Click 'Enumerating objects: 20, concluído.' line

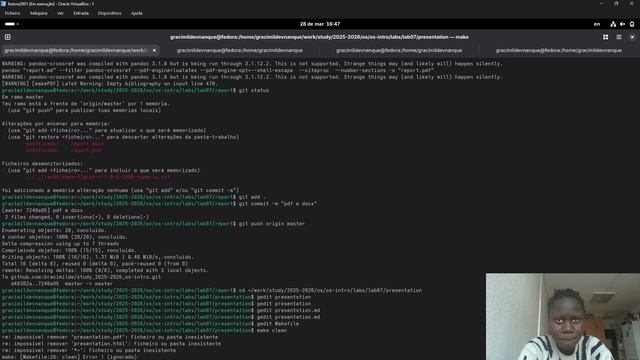(x=54, y=230)
